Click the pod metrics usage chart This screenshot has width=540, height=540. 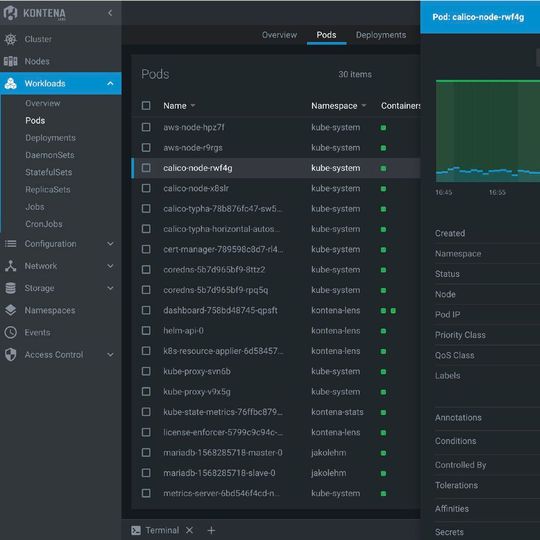488,131
